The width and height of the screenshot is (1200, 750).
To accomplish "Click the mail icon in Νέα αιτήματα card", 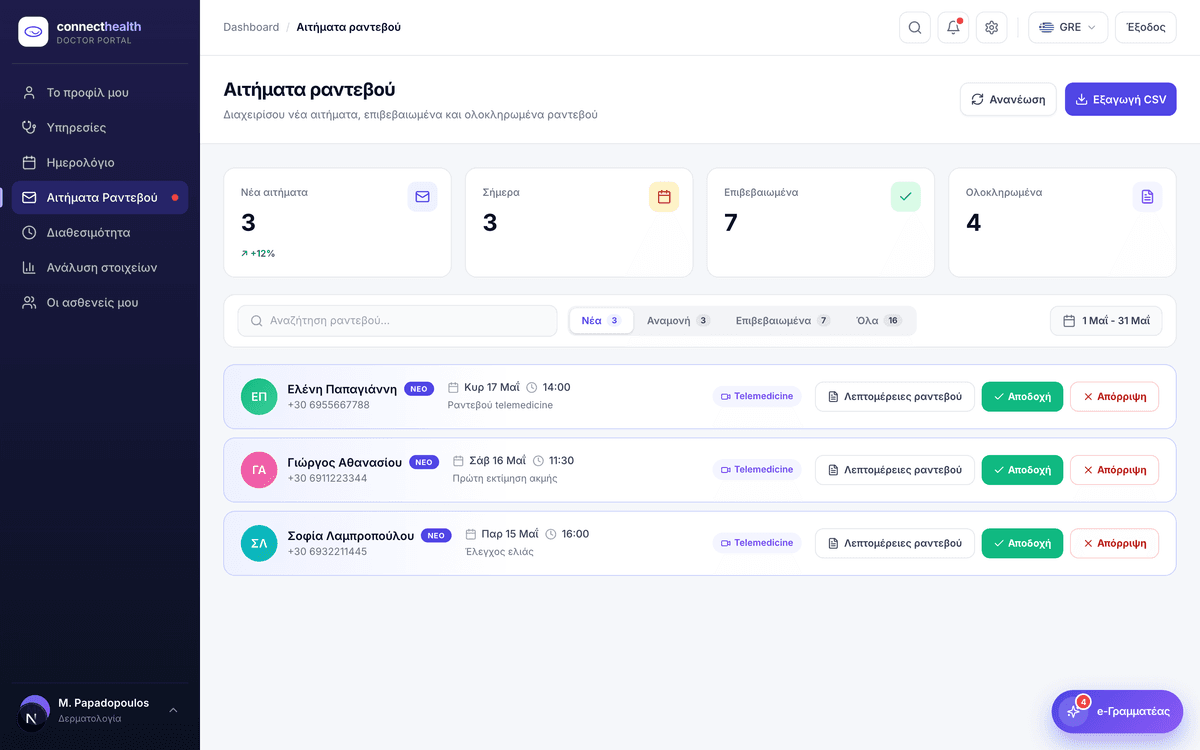I will (x=422, y=197).
